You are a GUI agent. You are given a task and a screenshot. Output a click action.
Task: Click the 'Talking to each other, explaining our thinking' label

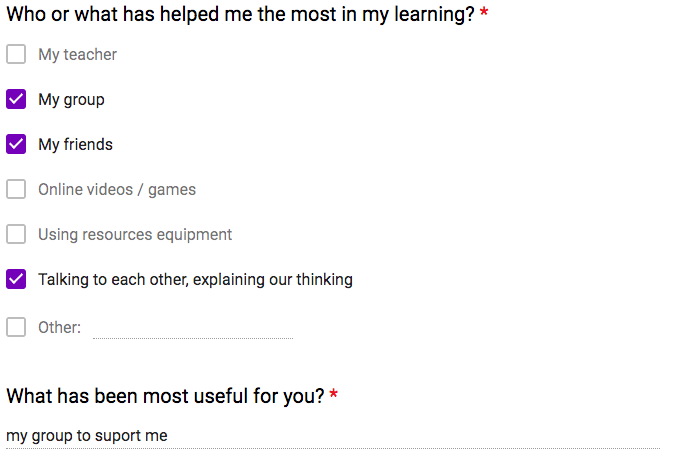click(x=195, y=280)
